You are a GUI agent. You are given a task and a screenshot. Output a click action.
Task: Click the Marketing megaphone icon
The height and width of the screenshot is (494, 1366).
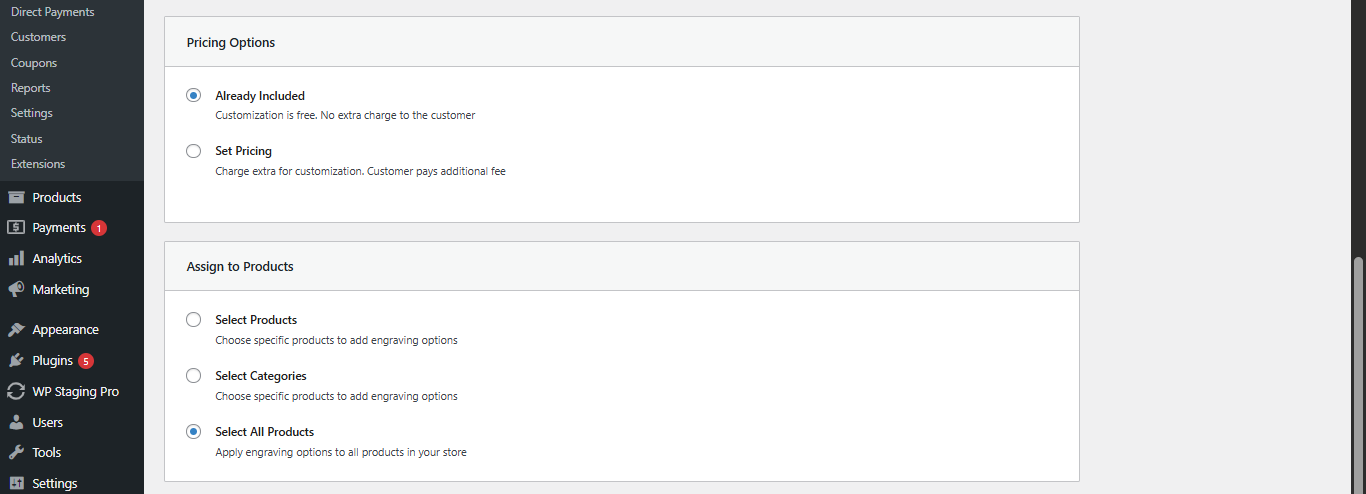[16, 289]
